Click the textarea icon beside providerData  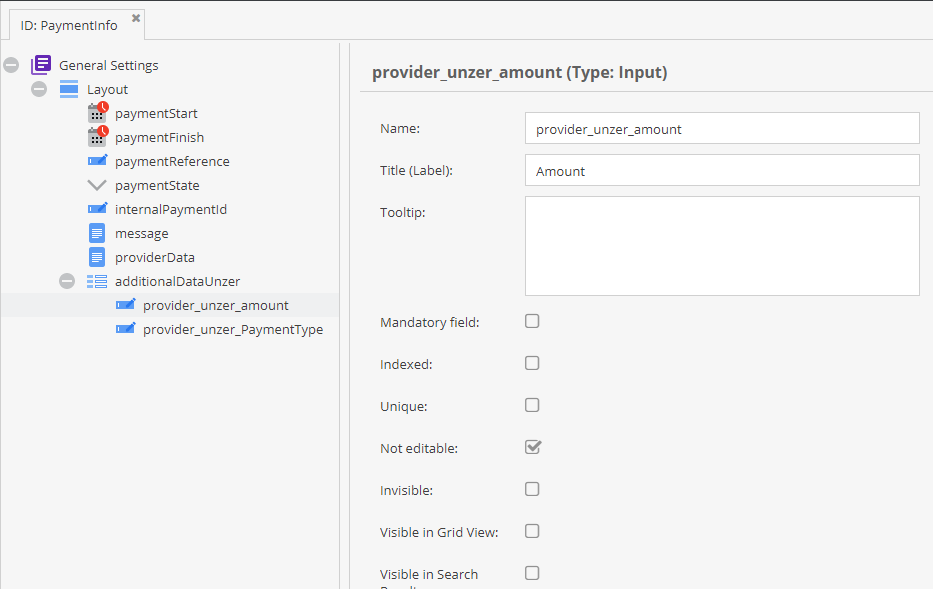(97, 257)
